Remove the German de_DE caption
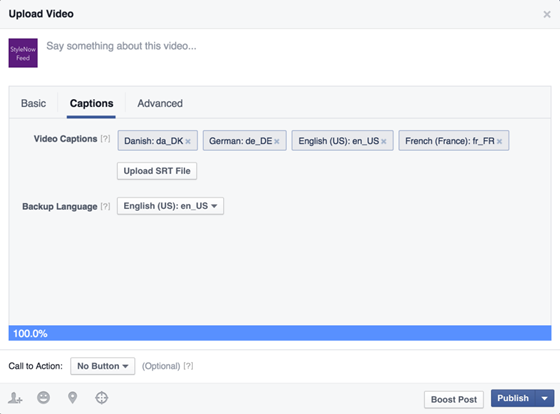This screenshot has width=560, height=414. (276, 141)
